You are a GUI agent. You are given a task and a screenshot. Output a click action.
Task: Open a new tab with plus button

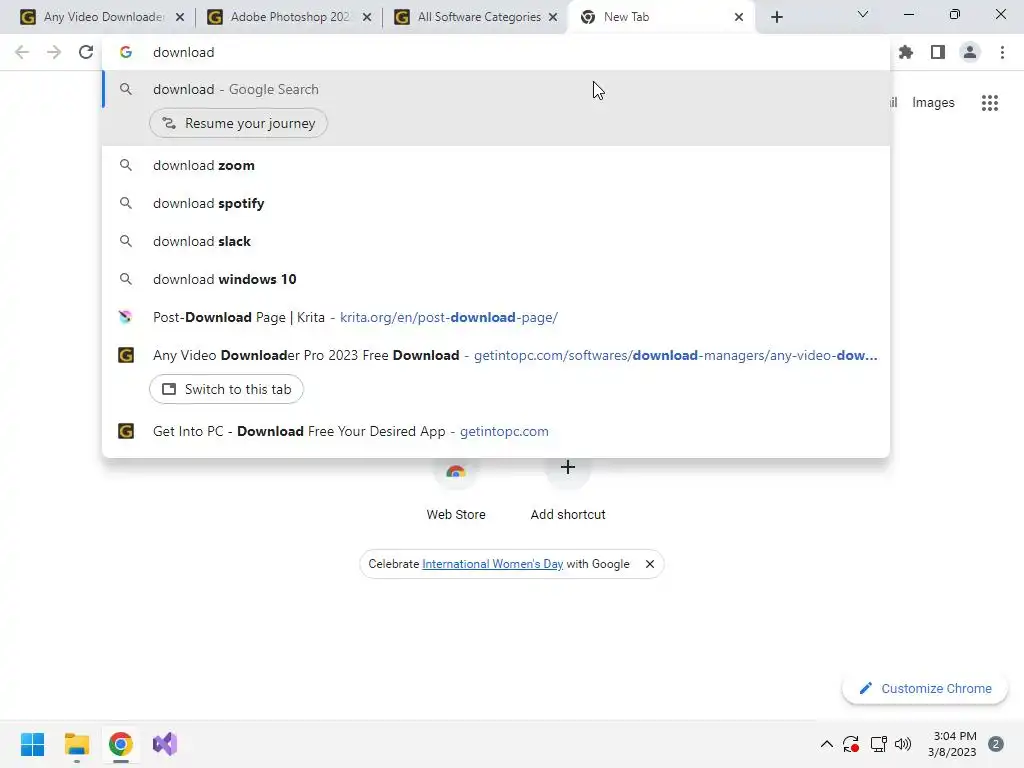(x=776, y=17)
